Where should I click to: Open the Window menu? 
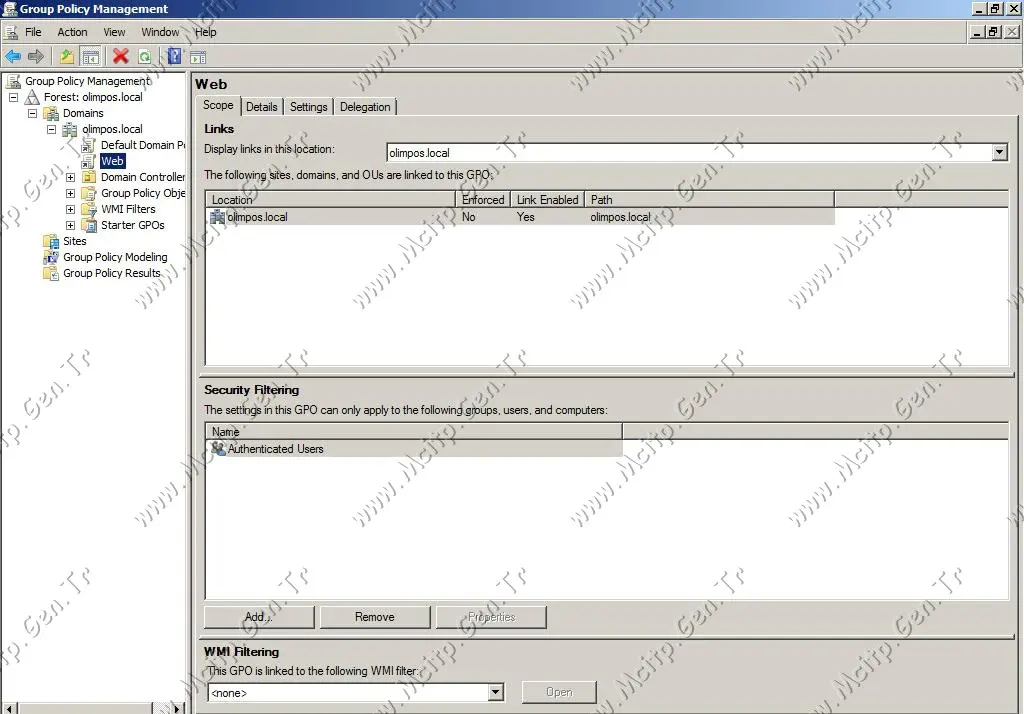160,32
